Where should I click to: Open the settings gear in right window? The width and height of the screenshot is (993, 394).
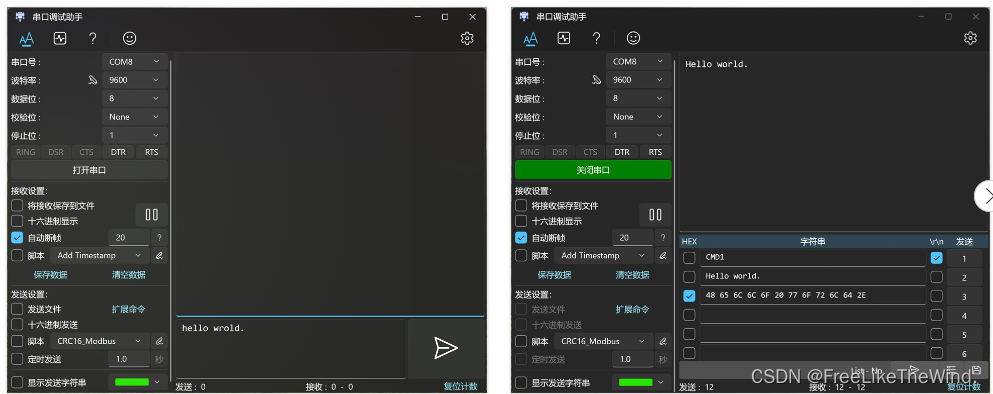pos(970,39)
